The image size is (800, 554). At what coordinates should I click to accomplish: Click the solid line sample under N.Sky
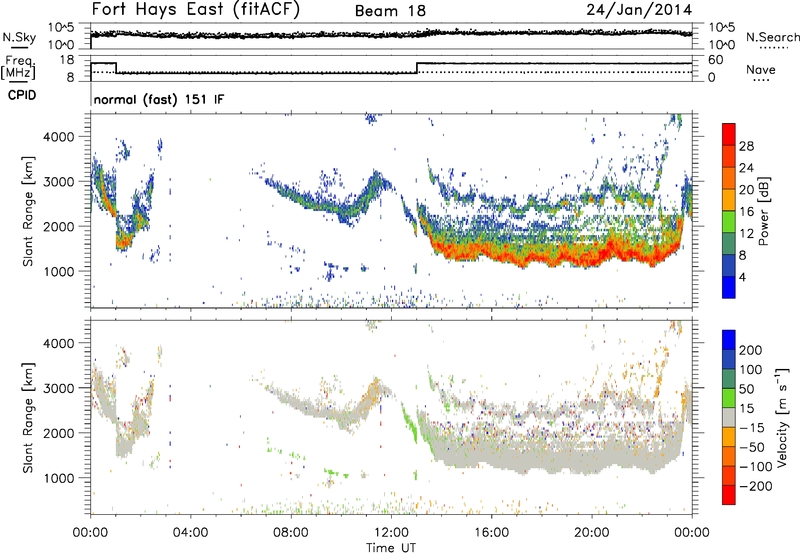click(x=18, y=47)
